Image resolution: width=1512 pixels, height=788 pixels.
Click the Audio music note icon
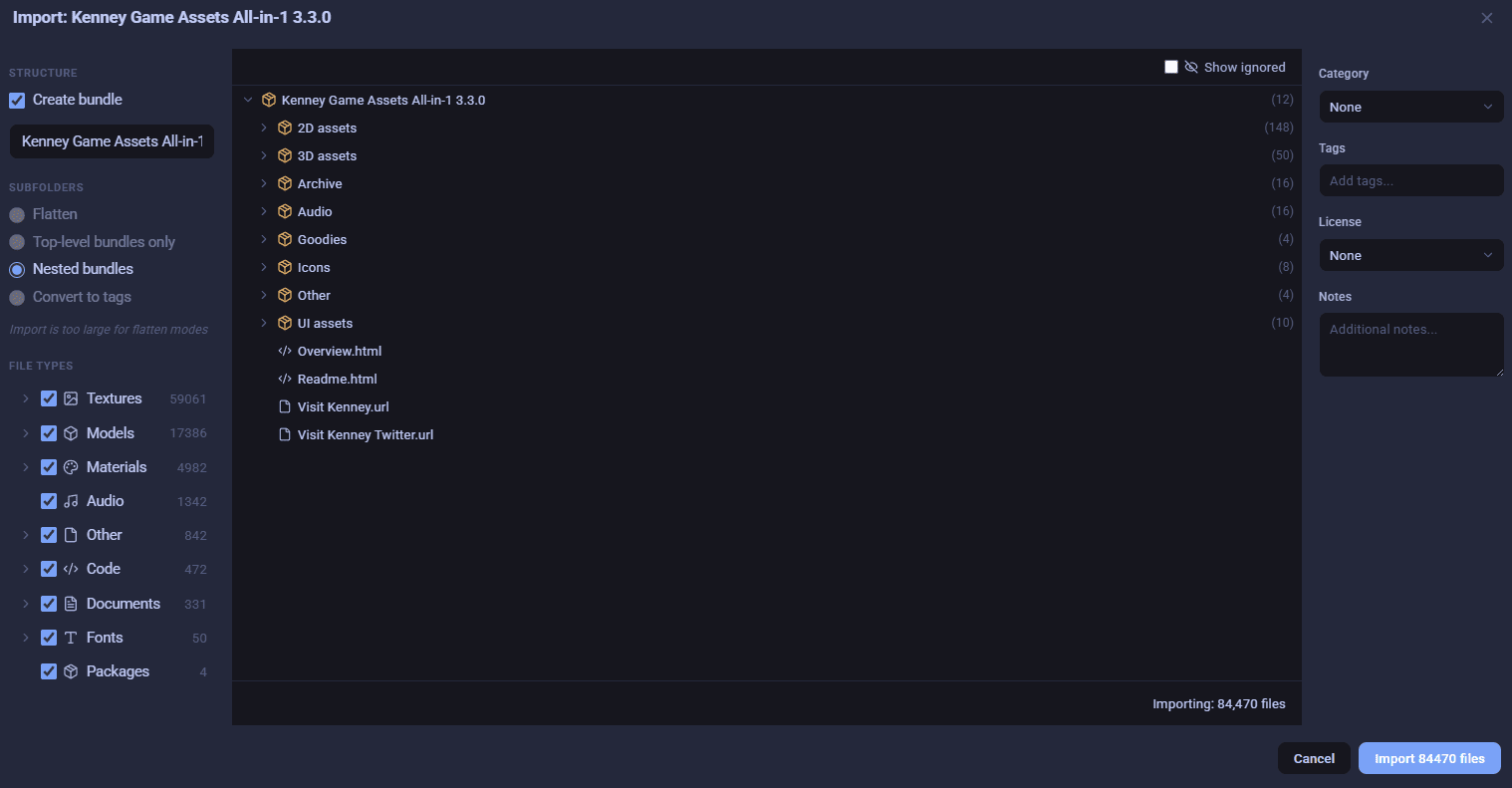[x=70, y=500]
